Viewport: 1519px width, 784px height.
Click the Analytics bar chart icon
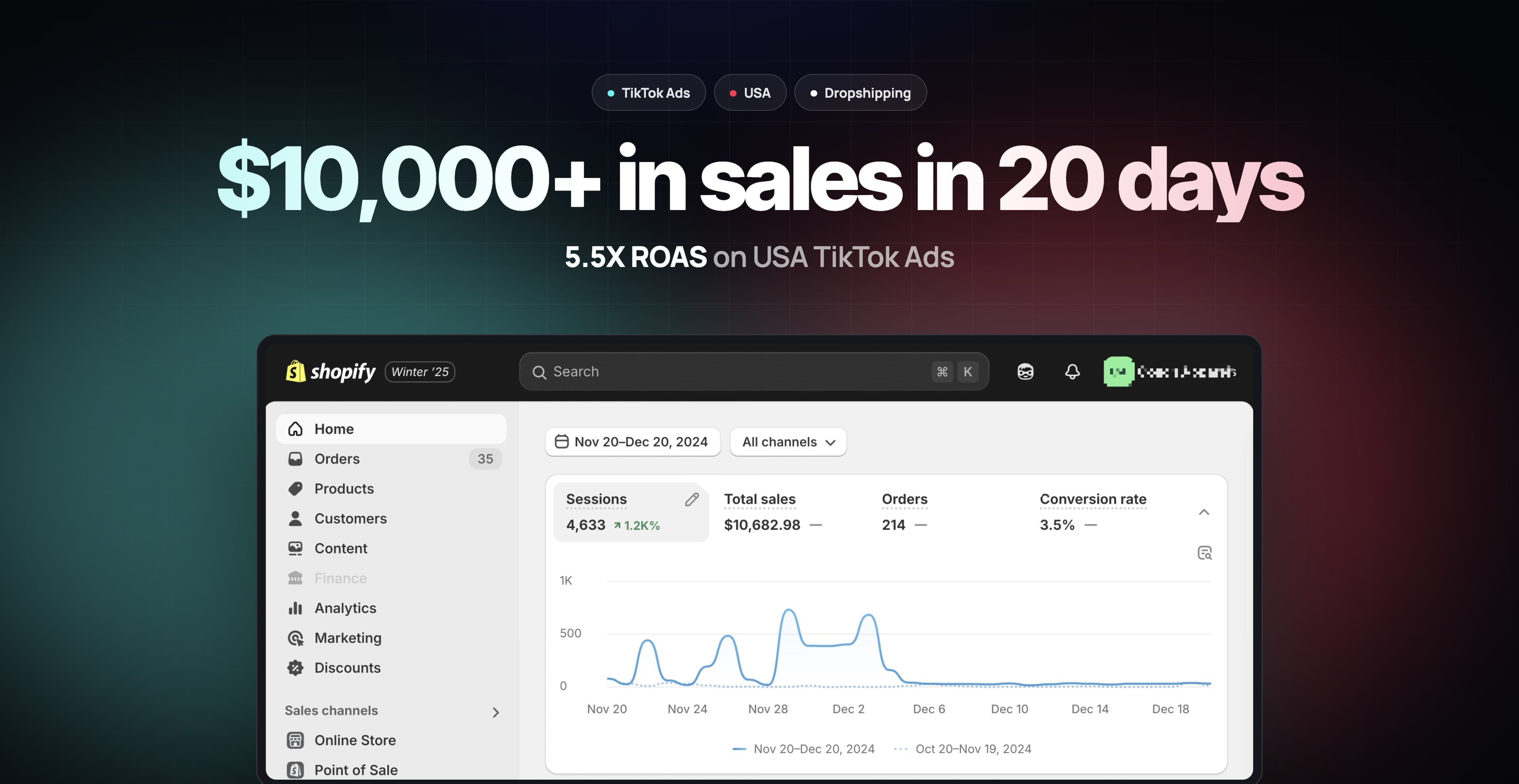coord(295,608)
